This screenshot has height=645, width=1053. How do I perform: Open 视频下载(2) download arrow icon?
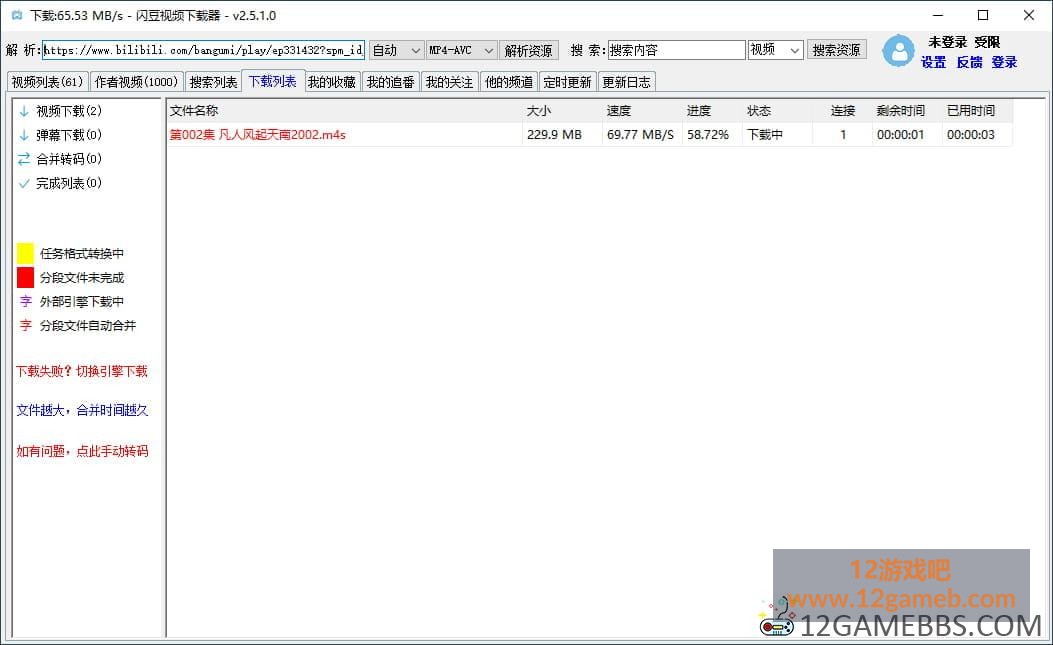tap(24, 111)
